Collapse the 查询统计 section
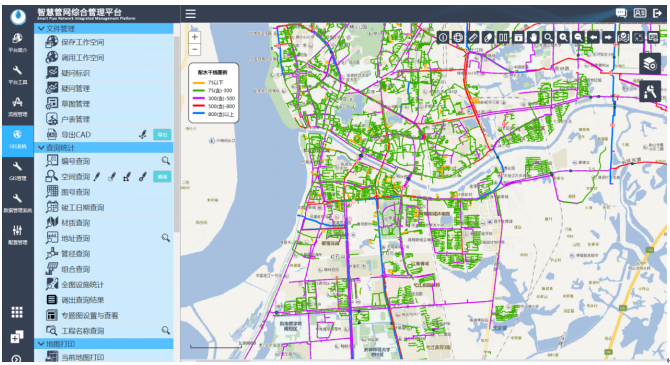This screenshot has width=670, height=365. (x=104, y=147)
